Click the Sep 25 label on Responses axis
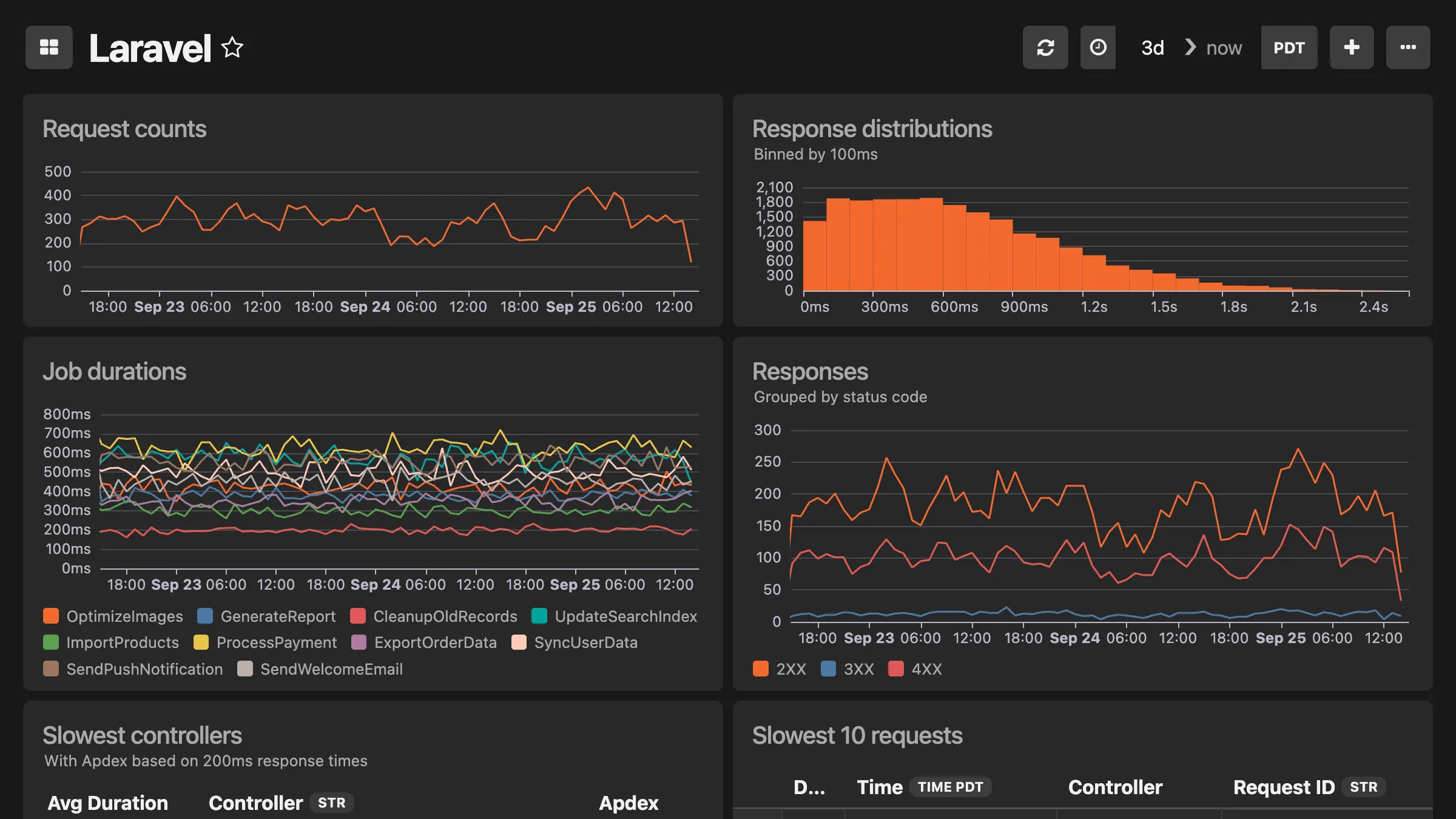1456x819 pixels. [1281, 638]
